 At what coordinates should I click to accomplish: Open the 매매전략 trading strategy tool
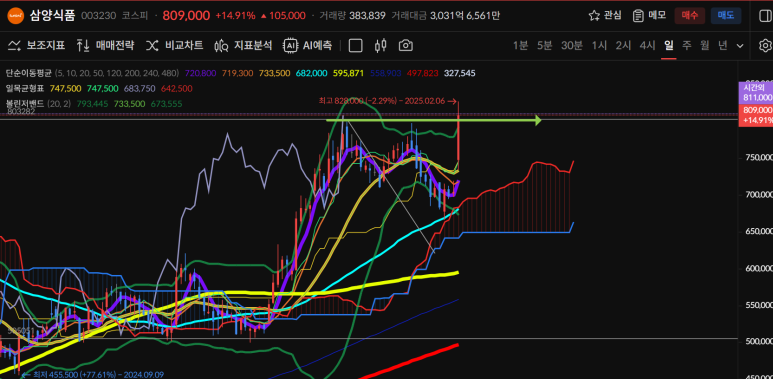(105, 46)
